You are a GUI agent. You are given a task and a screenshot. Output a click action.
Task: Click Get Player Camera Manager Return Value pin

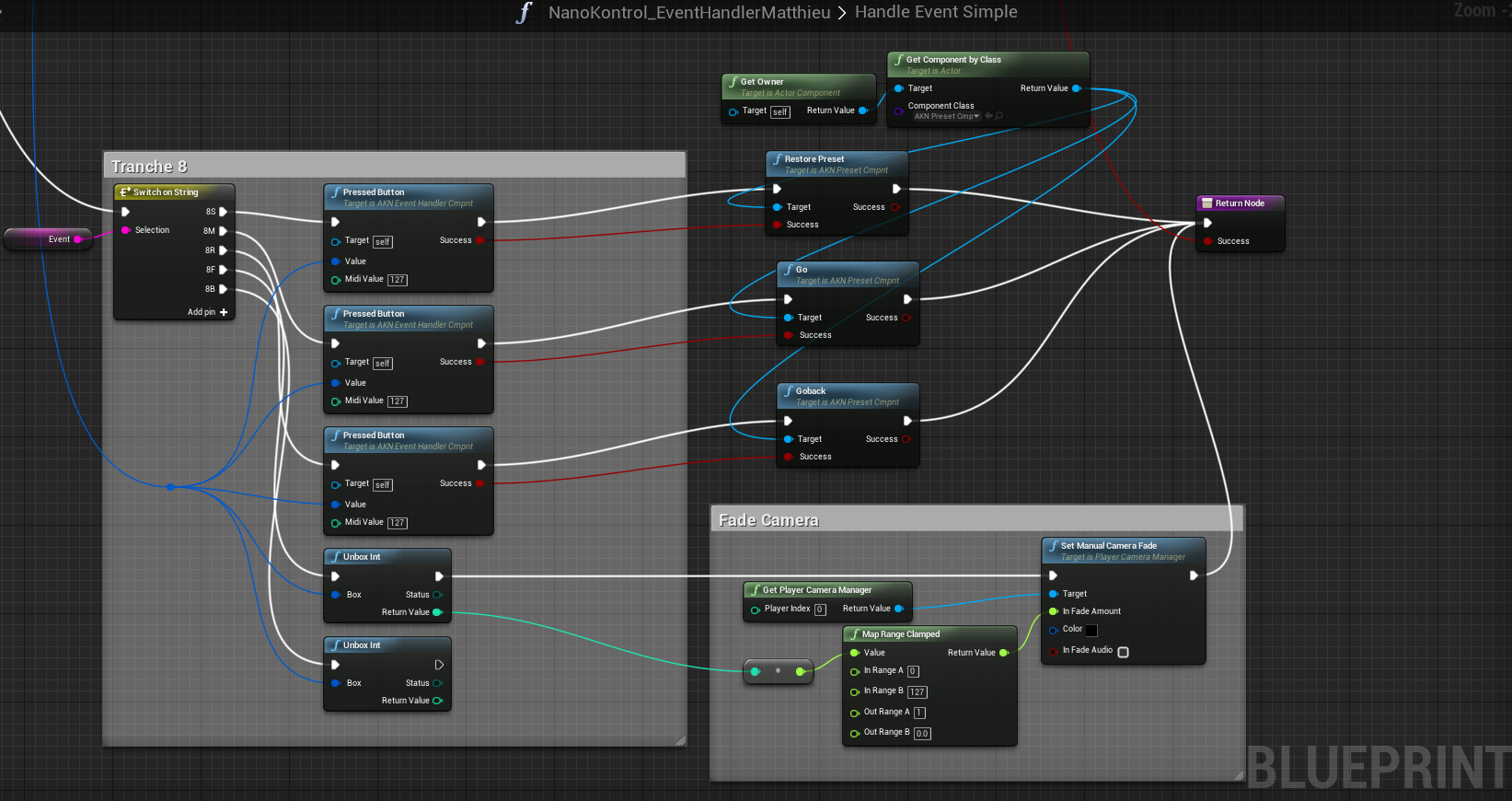(899, 609)
